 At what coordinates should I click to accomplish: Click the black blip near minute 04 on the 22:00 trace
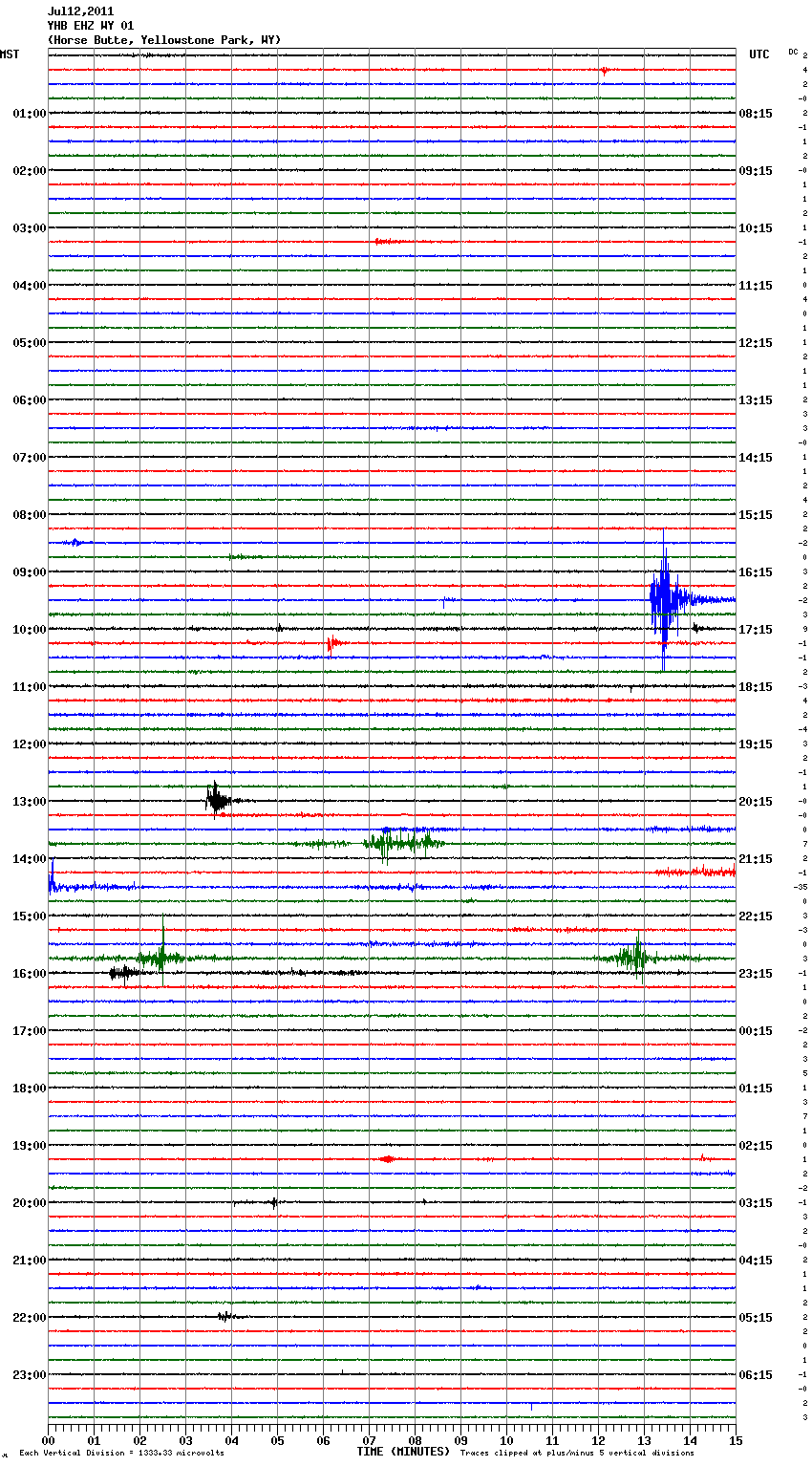(x=226, y=1317)
